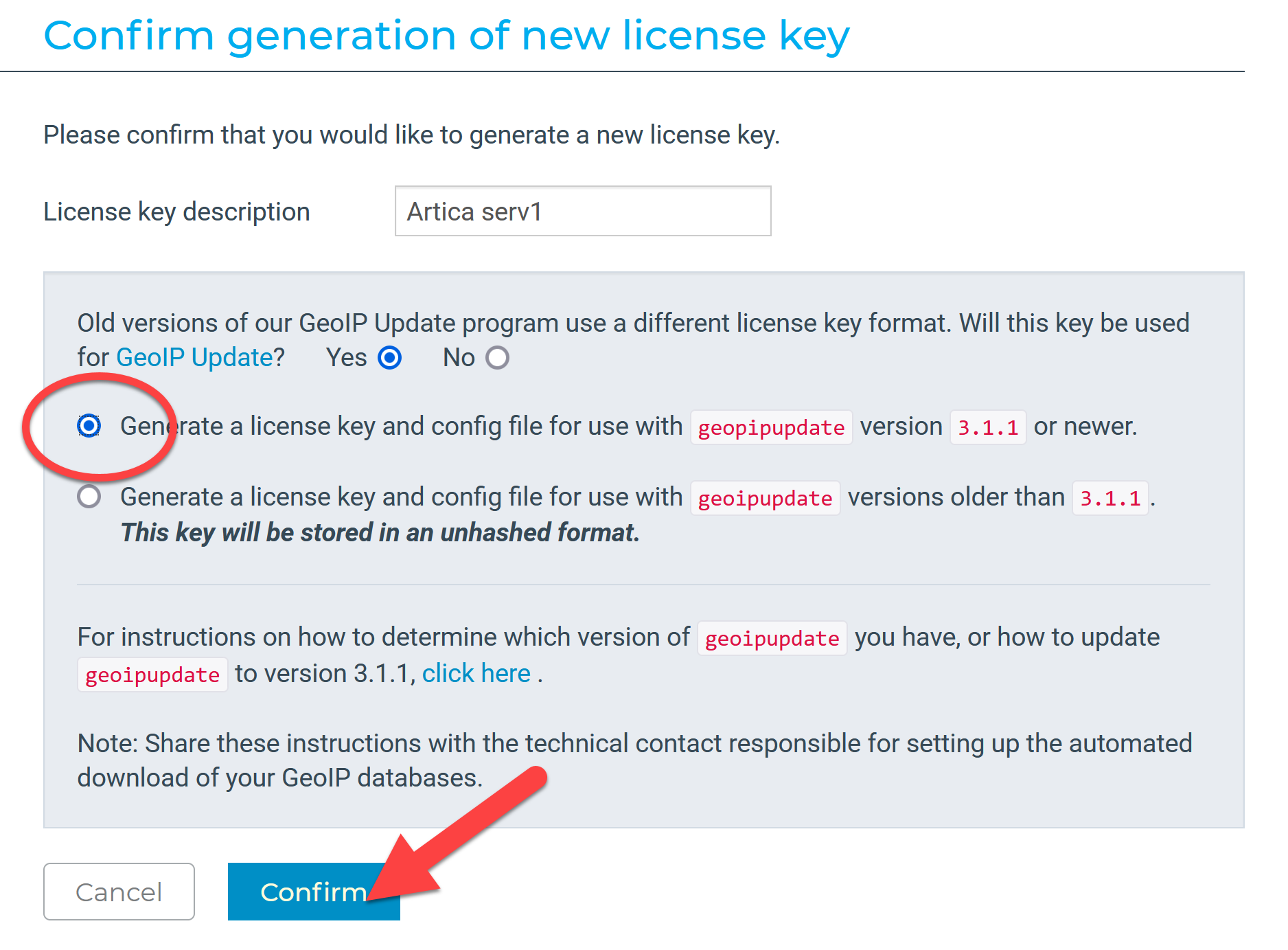Click the 3.1.1 version tag in first option
Image resolution: width=1288 pixels, height=950 pixels.
[x=987, y=427]
